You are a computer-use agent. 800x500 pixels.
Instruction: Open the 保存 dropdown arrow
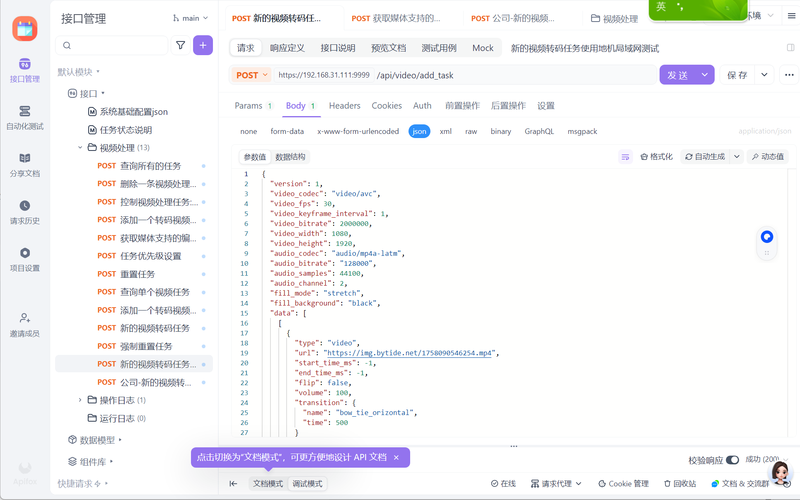click(764, 75)
